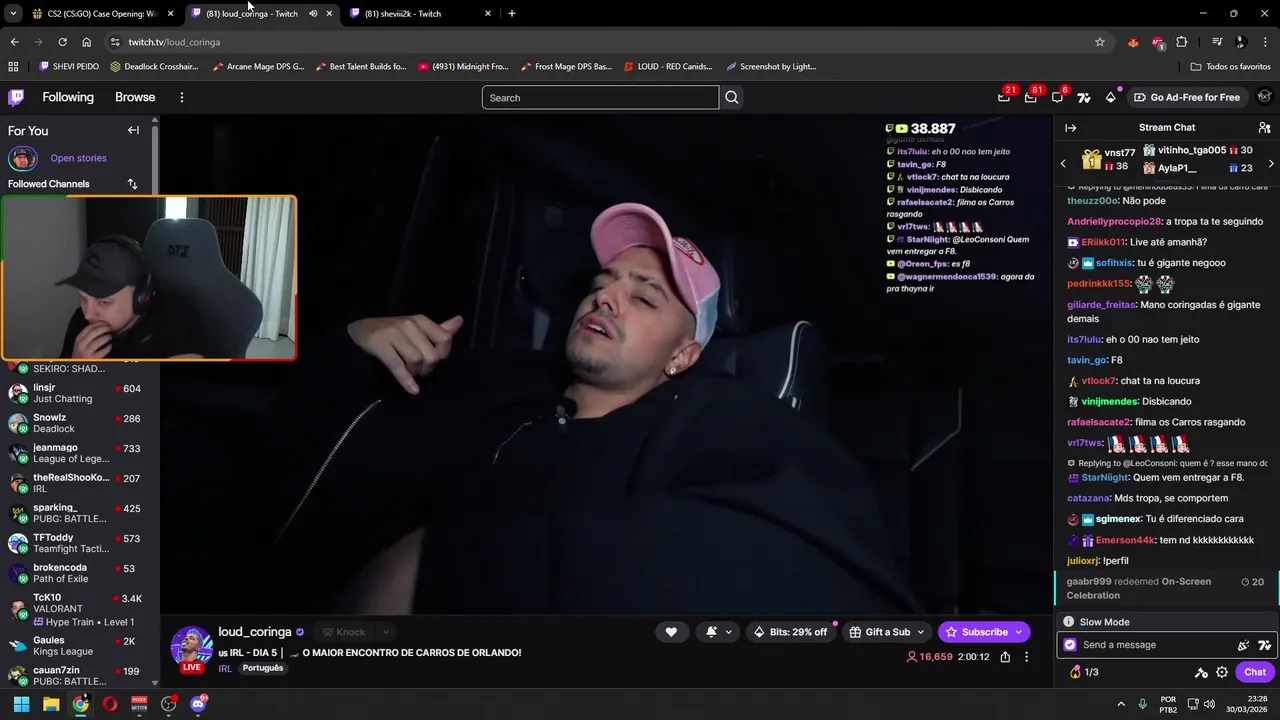
Task: Expand the Gift a Sub dropdown
Action: tap(920, 632)
